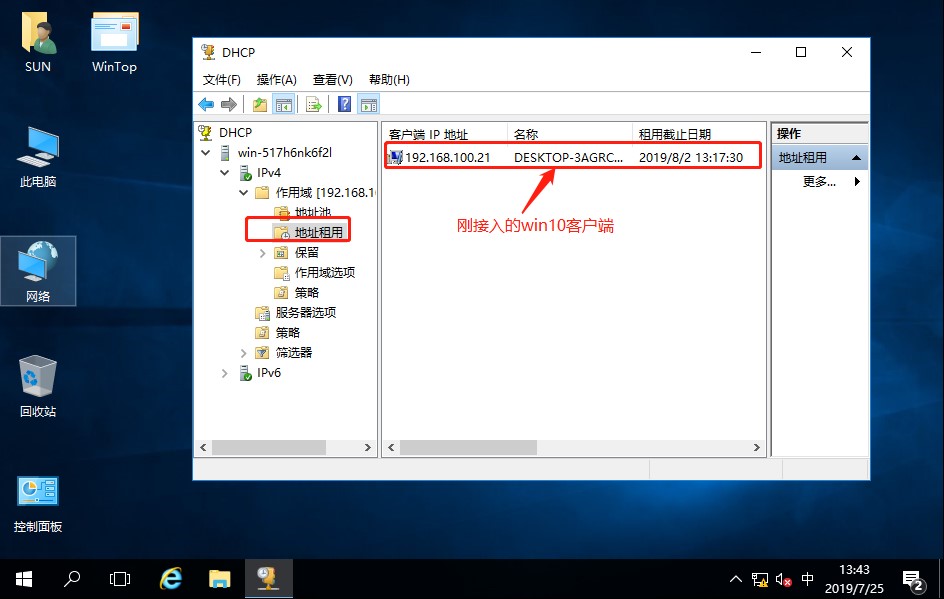Toggle the show/hide console tree icon
Viewport: 944px width, 599px height.
pyautogui.click(x=284, y=104)
